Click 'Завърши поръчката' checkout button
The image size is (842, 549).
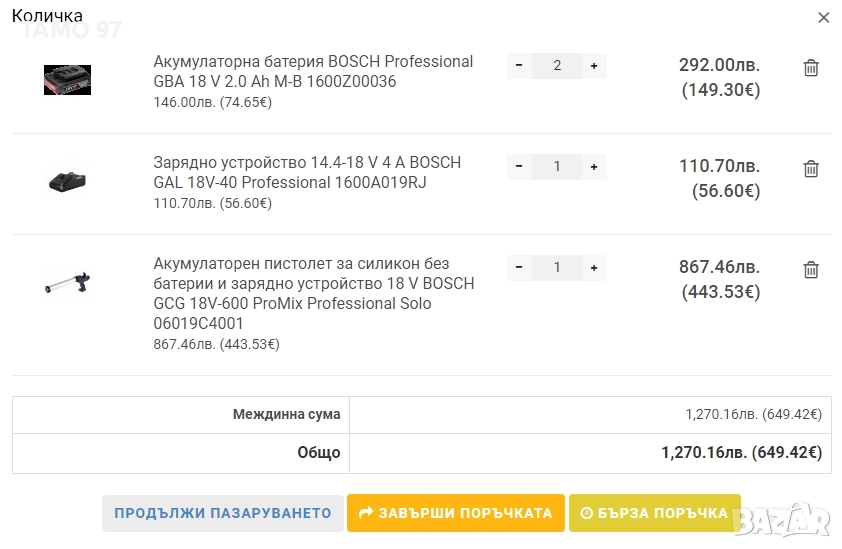coord(455,513)
